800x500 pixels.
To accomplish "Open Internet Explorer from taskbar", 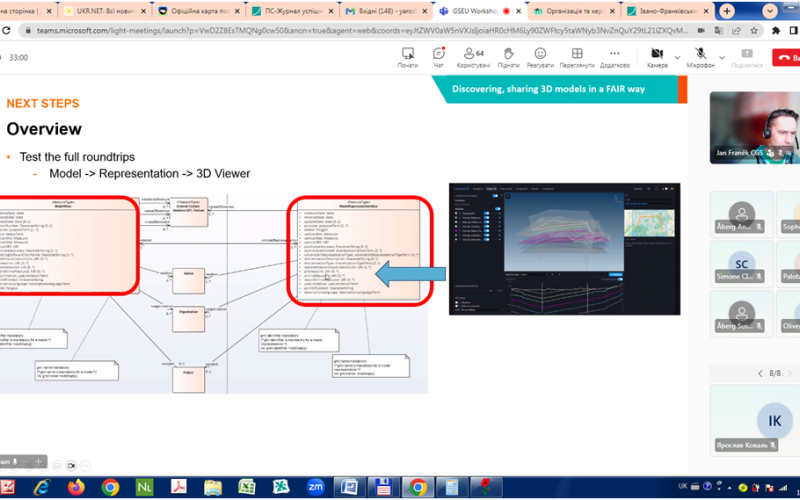I will 42,487.
